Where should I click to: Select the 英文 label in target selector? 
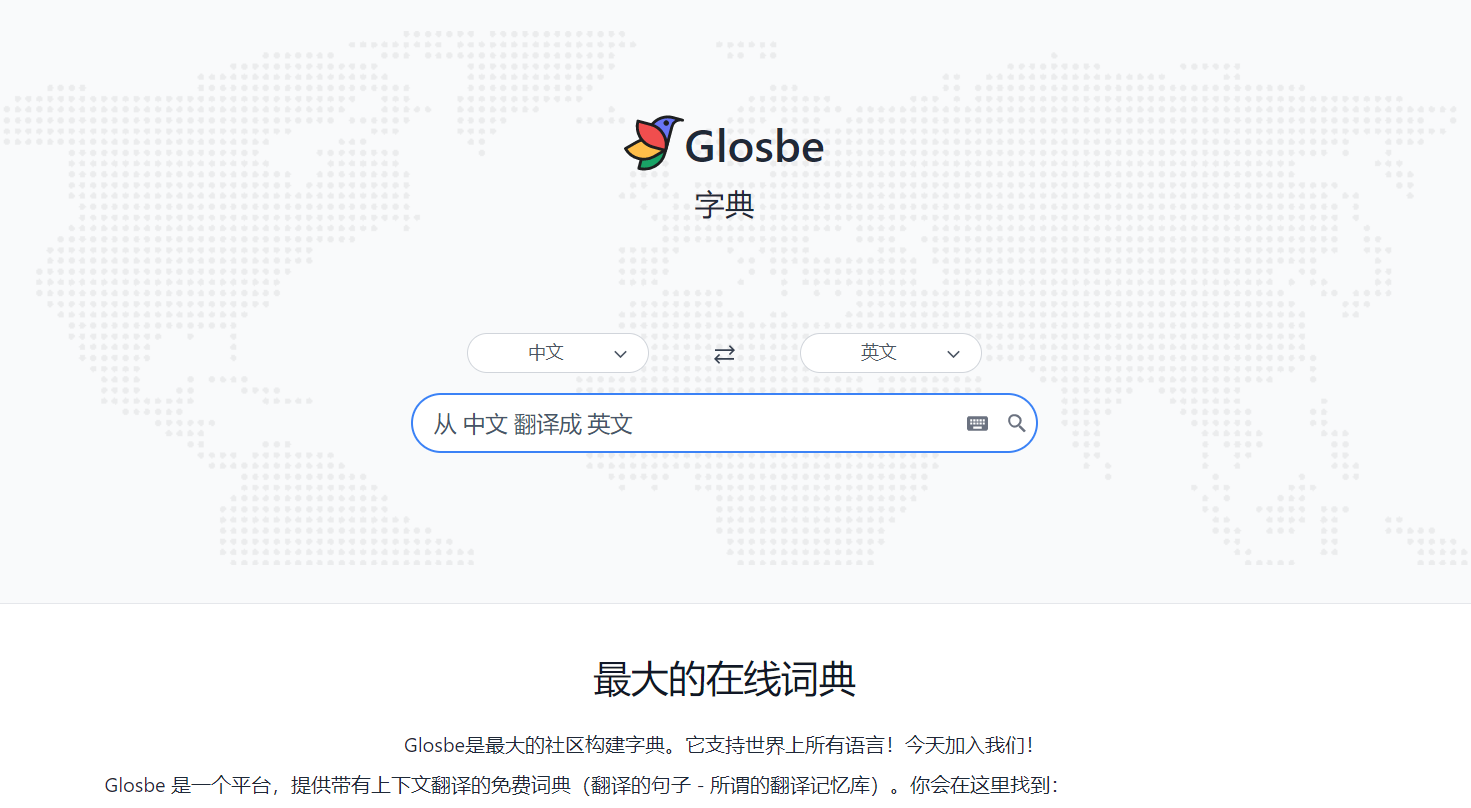tap(878, 353)
